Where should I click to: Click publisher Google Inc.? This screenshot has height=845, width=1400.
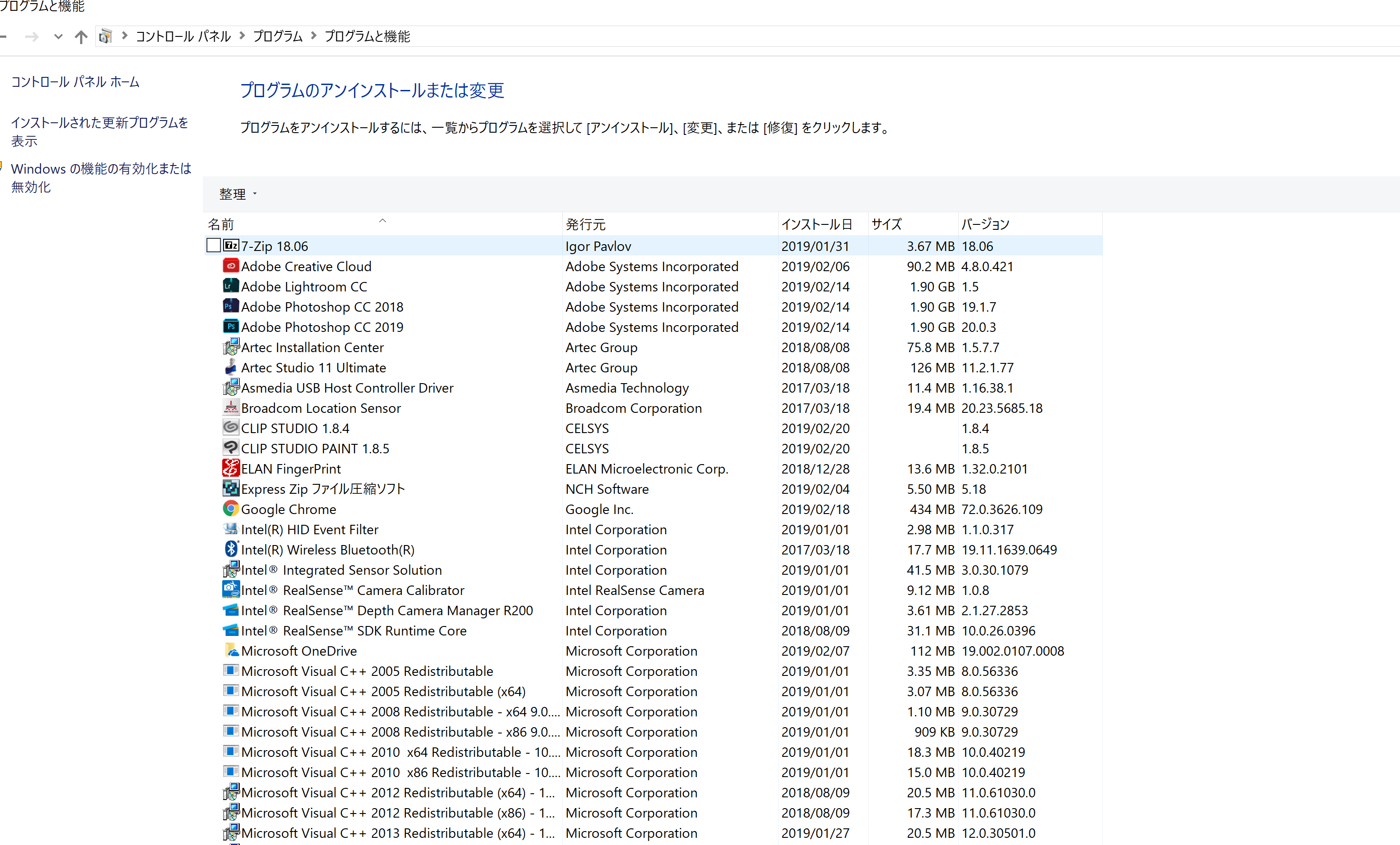[599, 510]
